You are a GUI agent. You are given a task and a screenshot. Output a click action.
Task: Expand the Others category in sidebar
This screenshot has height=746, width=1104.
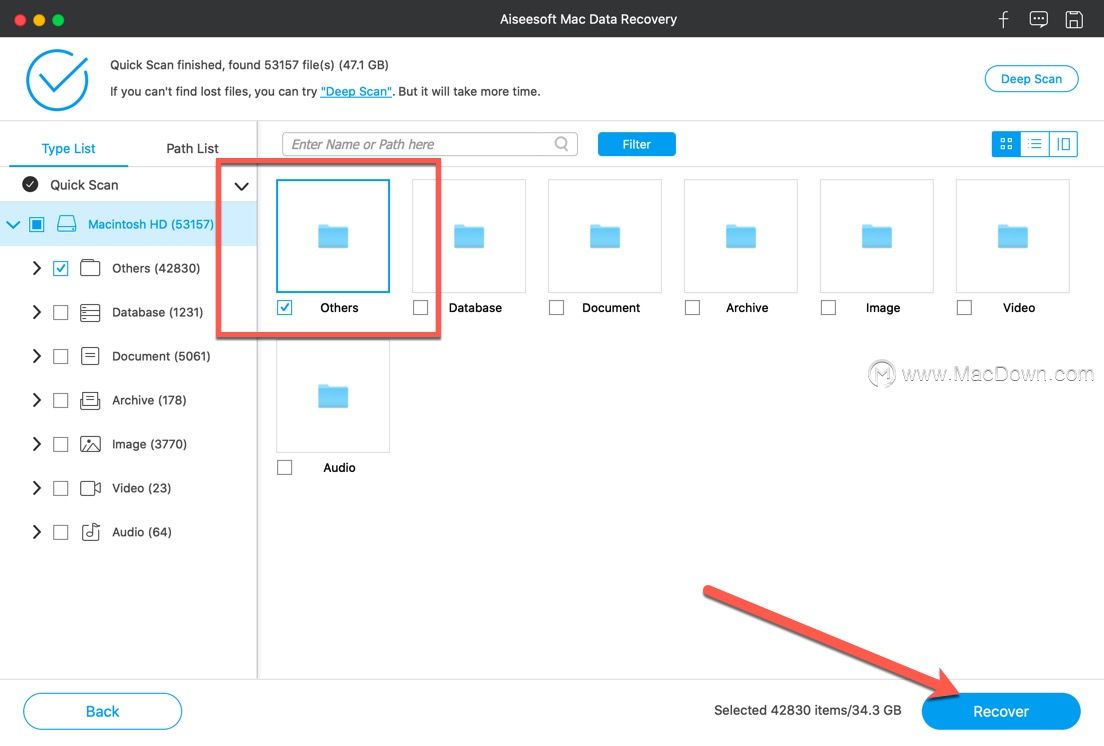click(x=37, y=268)
